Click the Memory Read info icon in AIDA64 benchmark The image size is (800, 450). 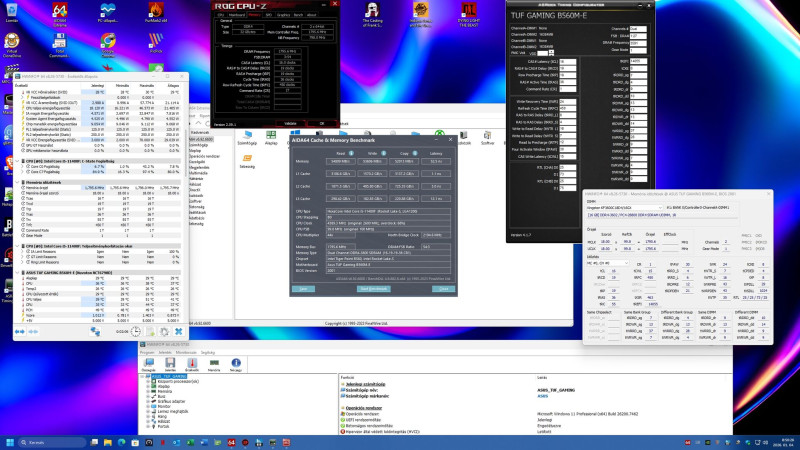point(351,153)
